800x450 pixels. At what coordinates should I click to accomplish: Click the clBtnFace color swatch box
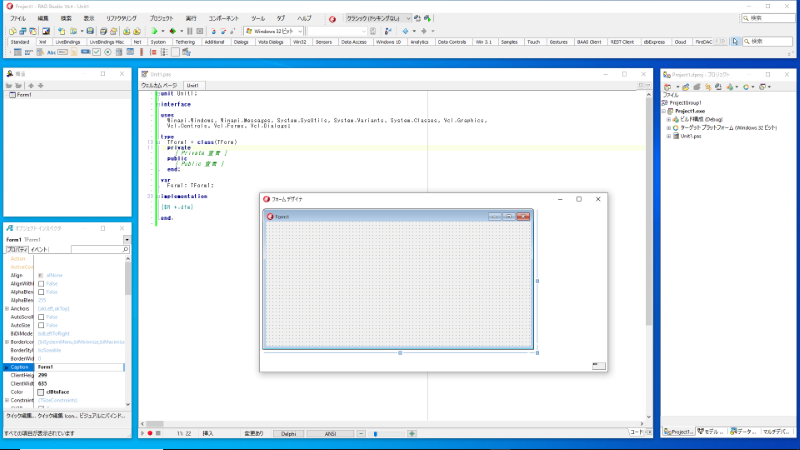pyautogui.click(x=41, y=392)
